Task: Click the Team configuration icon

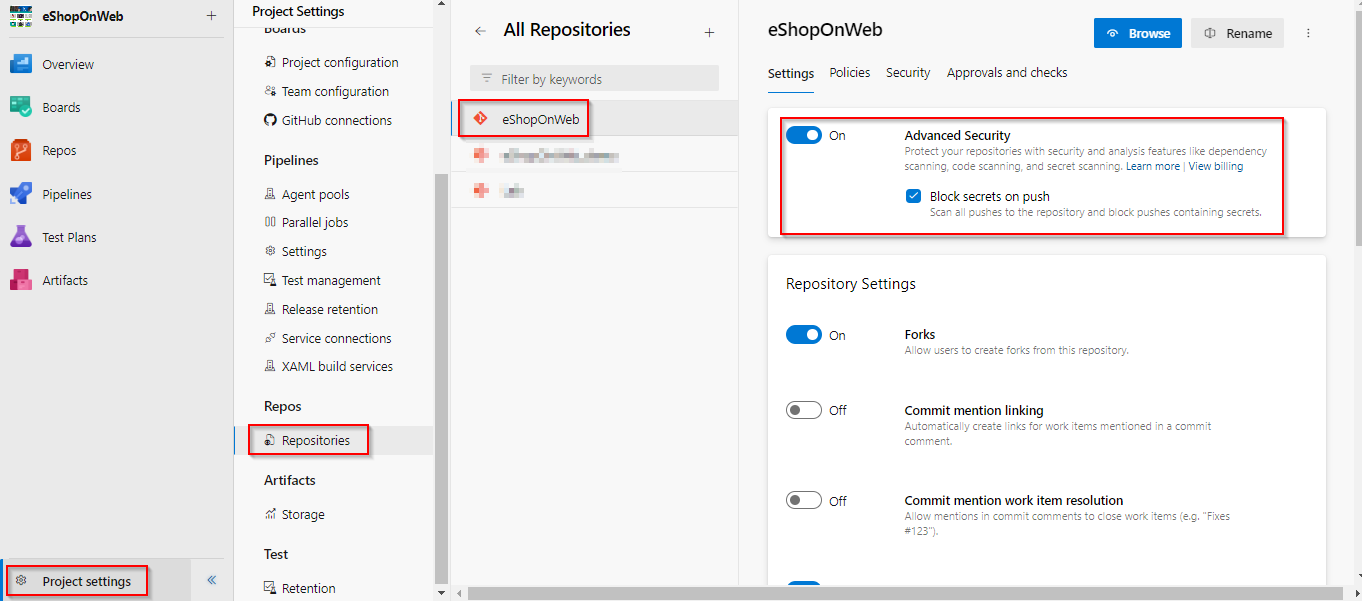Action: click(x=270, y=91)
